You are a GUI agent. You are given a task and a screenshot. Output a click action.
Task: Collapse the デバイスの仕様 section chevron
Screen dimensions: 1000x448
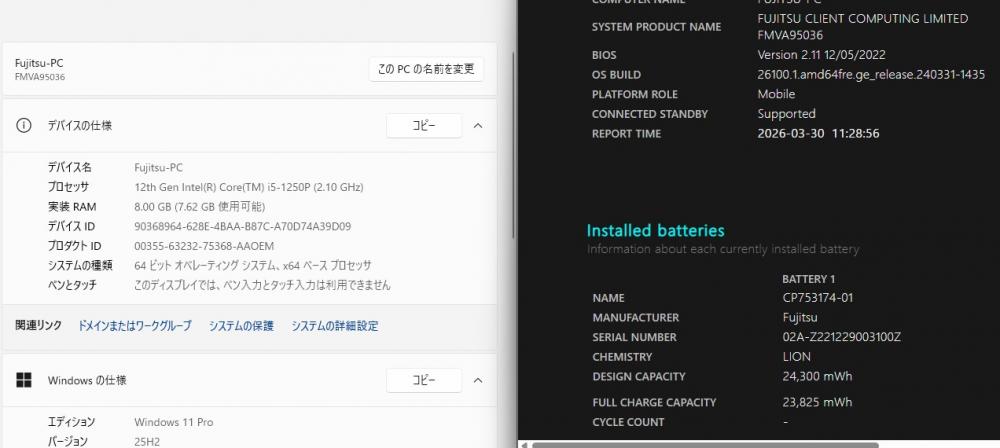point(478,126)
